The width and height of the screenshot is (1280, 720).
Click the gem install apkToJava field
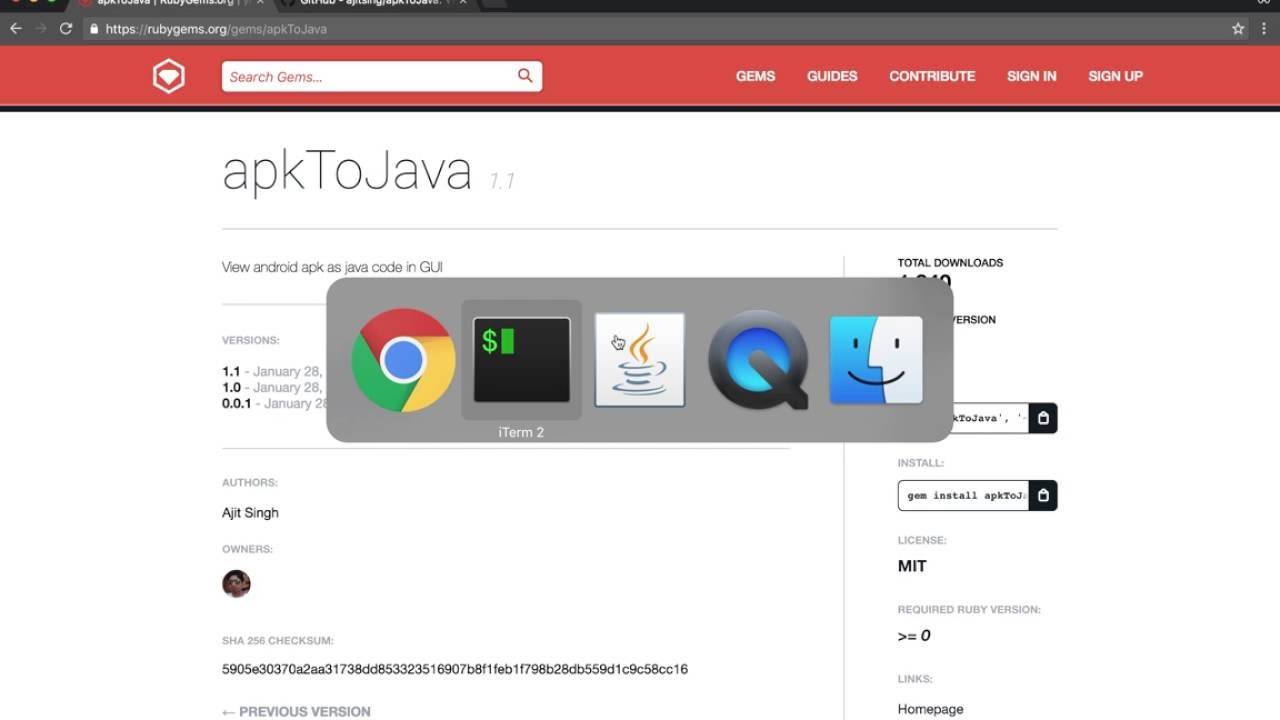pos(964,495)
